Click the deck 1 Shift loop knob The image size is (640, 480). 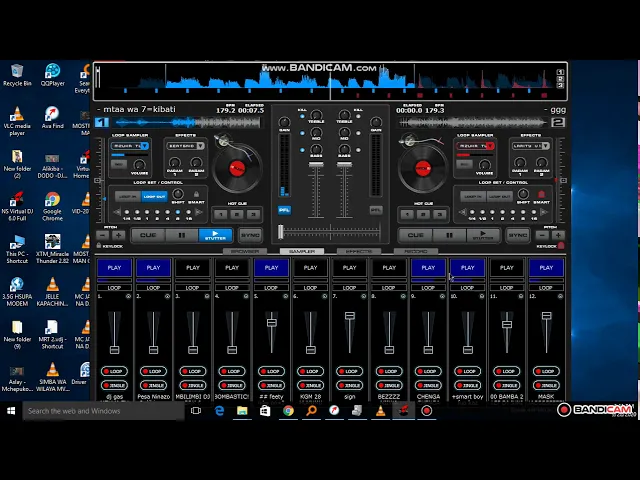click(178, 193)
